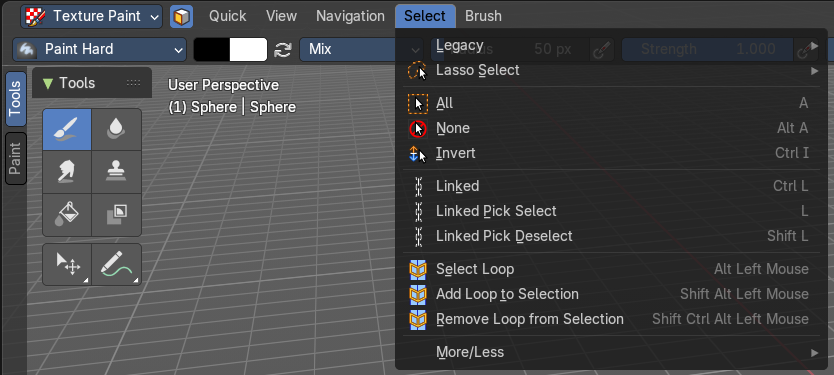Choose Invert selection entry

coord(612,154)
